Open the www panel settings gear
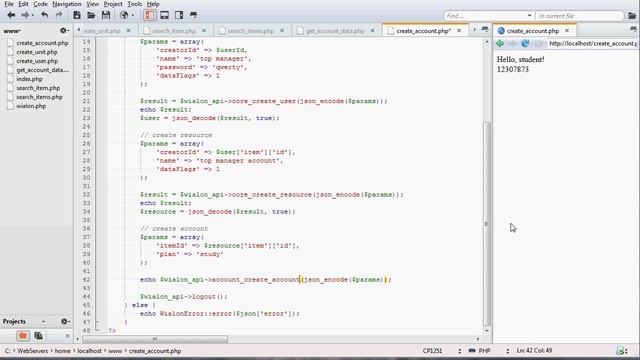The height and width of the screenshot is (360, 640). (x=64, y=31)
